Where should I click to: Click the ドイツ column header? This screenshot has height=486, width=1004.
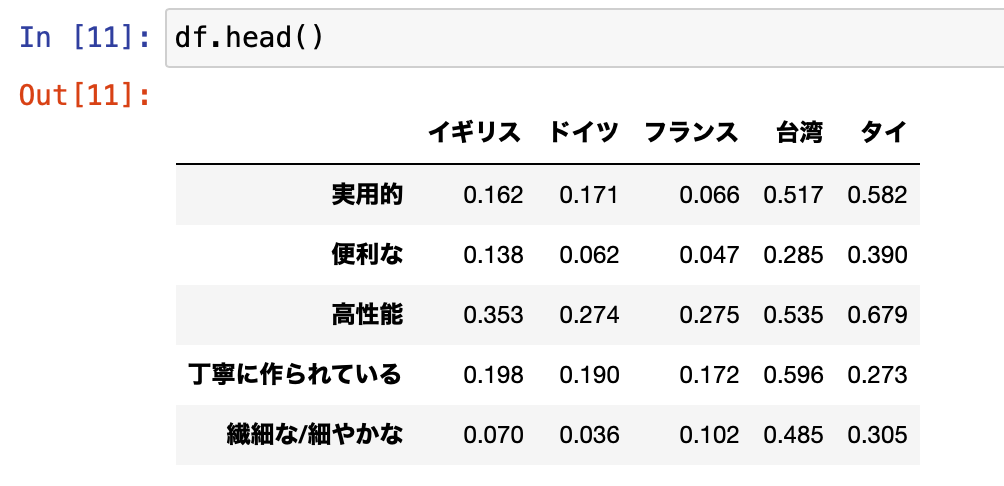pyautogui.click(x=583, y=133)
